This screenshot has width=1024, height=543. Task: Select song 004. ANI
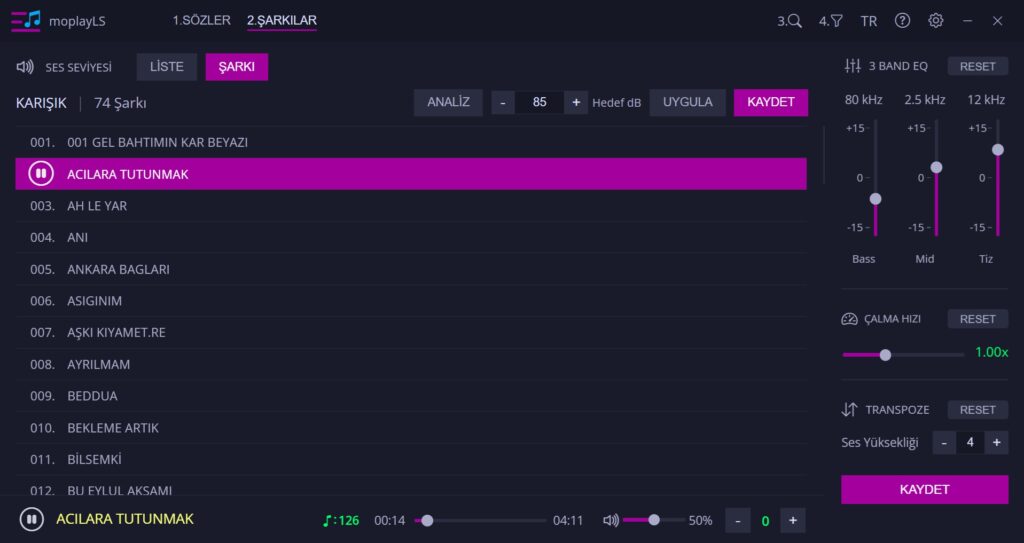(411, 237)
